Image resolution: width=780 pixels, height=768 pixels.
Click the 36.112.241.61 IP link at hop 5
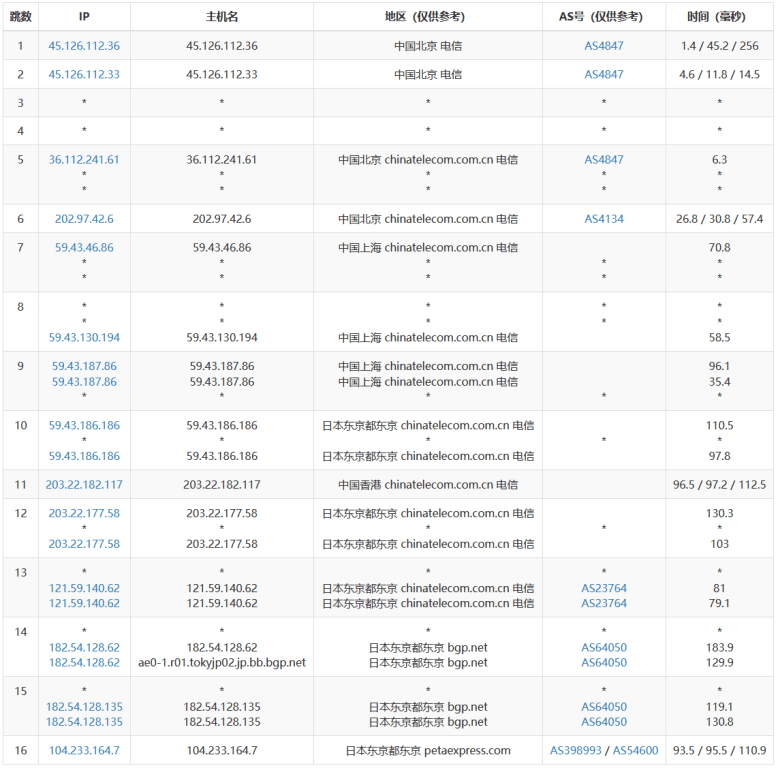(84, 160)
